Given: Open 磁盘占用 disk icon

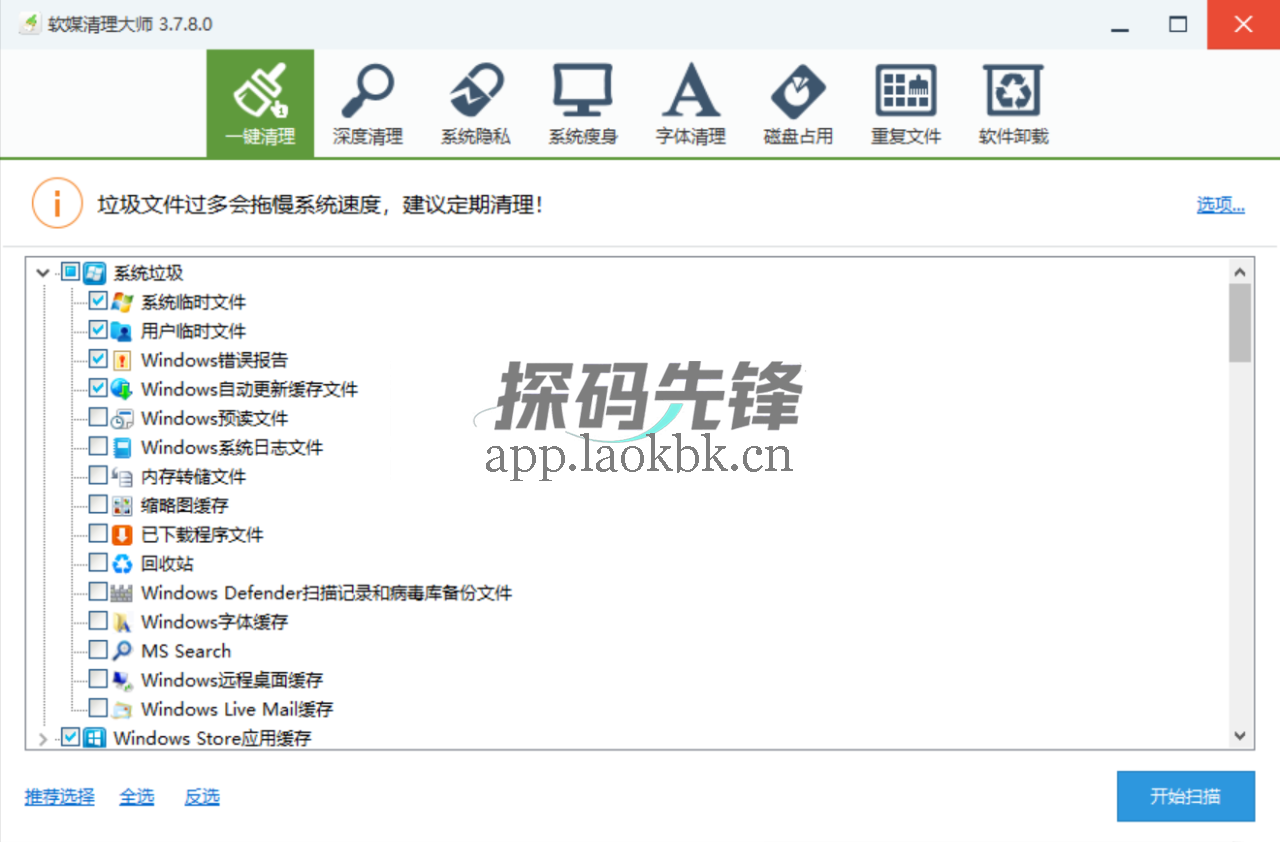Looking at the screenshot, I should (798, 91).
